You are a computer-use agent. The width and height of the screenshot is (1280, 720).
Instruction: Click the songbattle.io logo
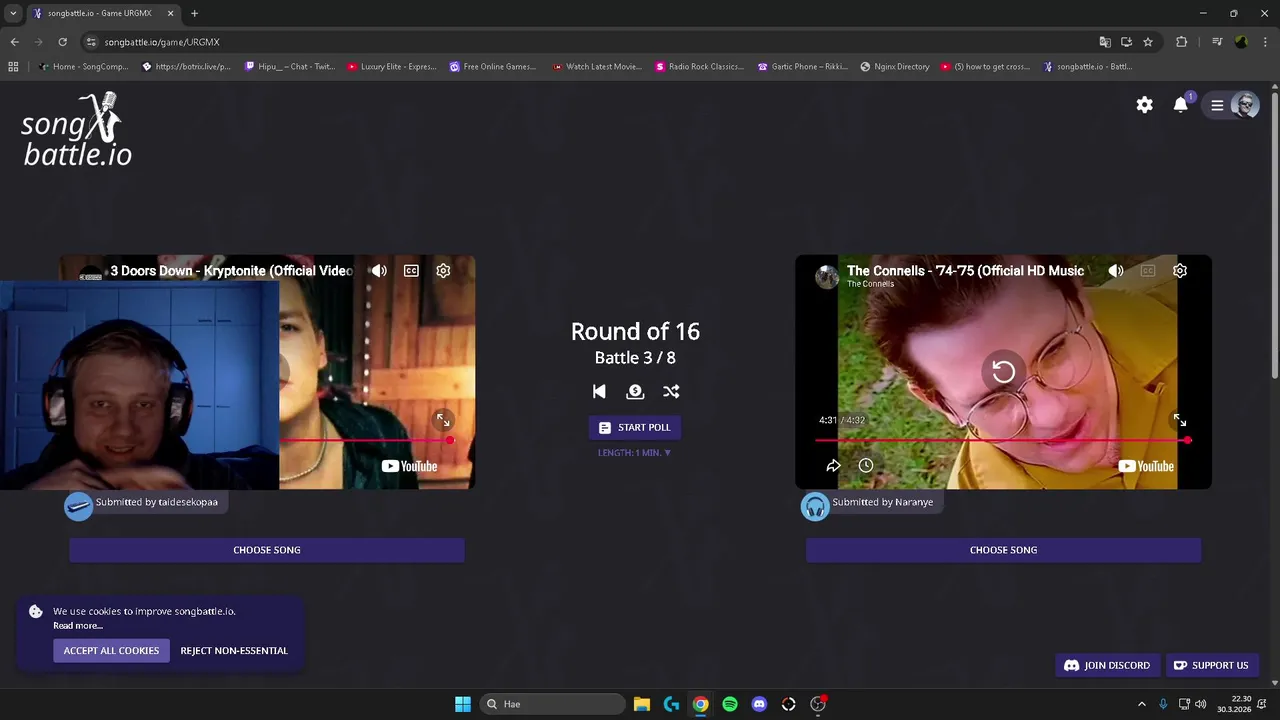[77, 130]
